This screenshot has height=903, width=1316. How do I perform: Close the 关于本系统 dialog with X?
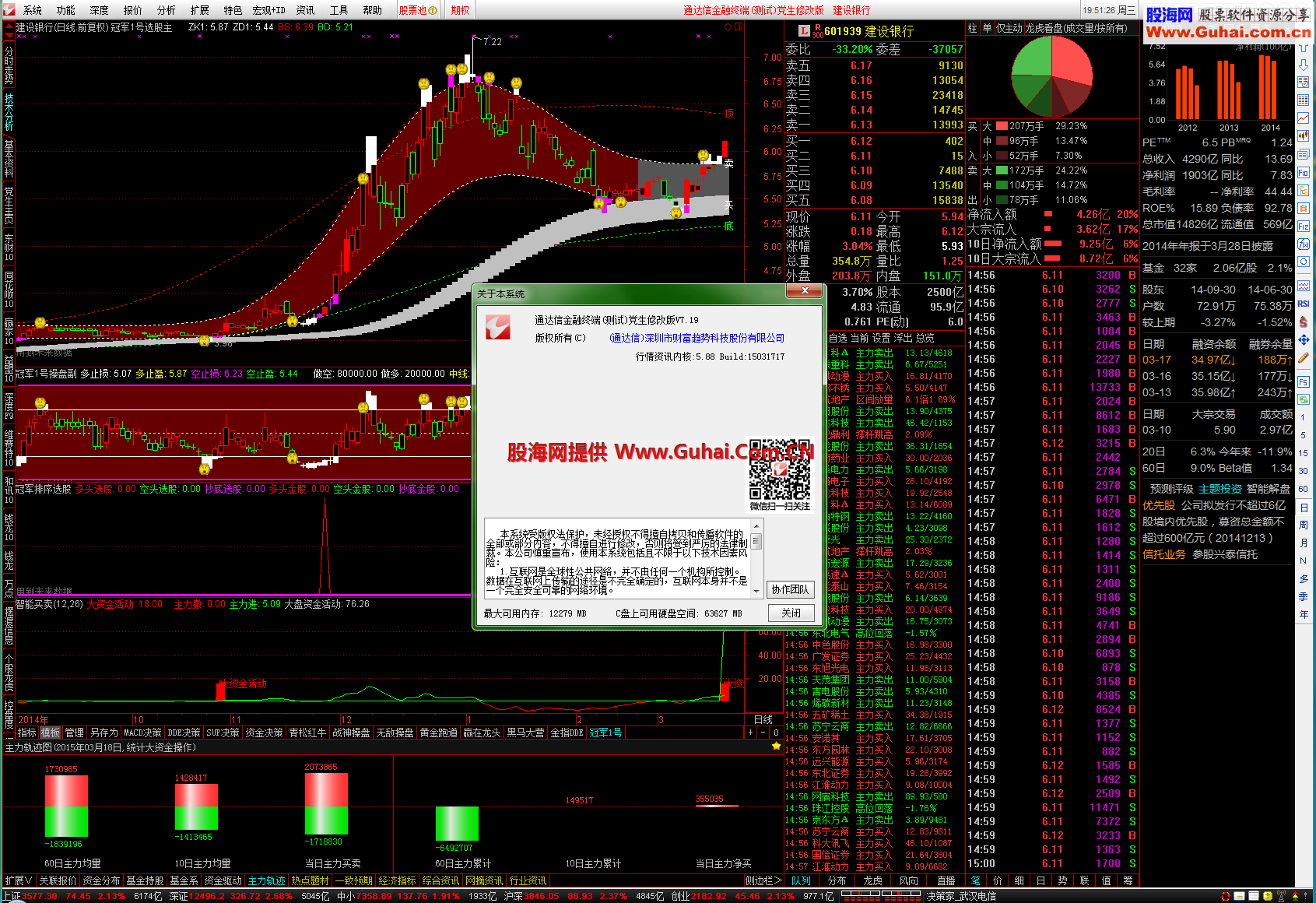pyautogui.click(x=805, y=291)
